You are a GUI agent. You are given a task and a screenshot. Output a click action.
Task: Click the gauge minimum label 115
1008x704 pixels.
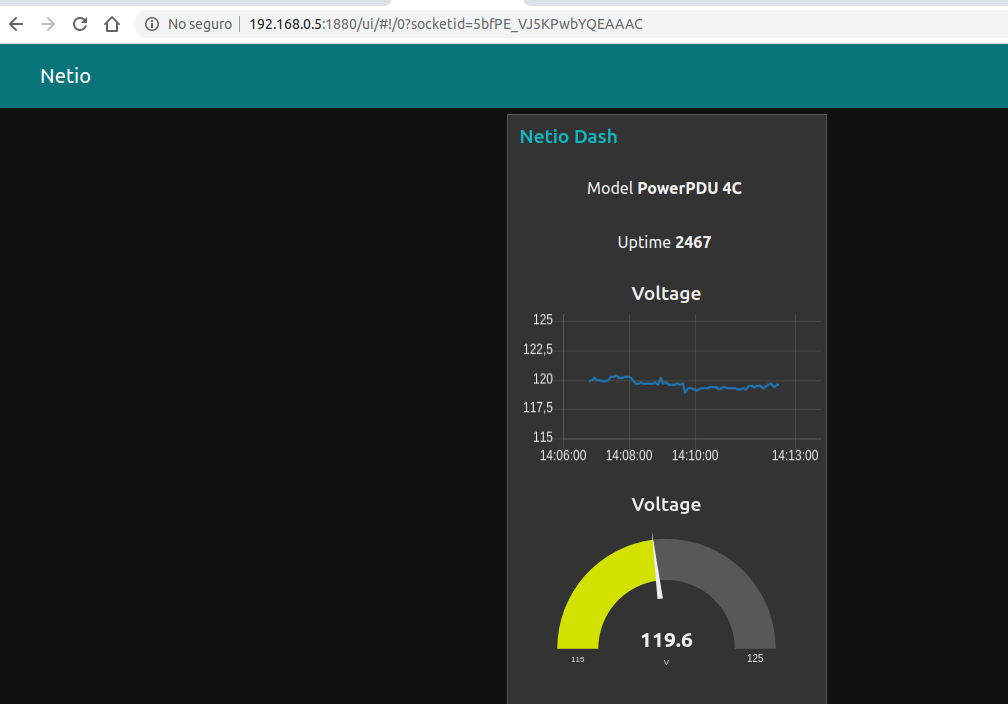pos(577,660)
